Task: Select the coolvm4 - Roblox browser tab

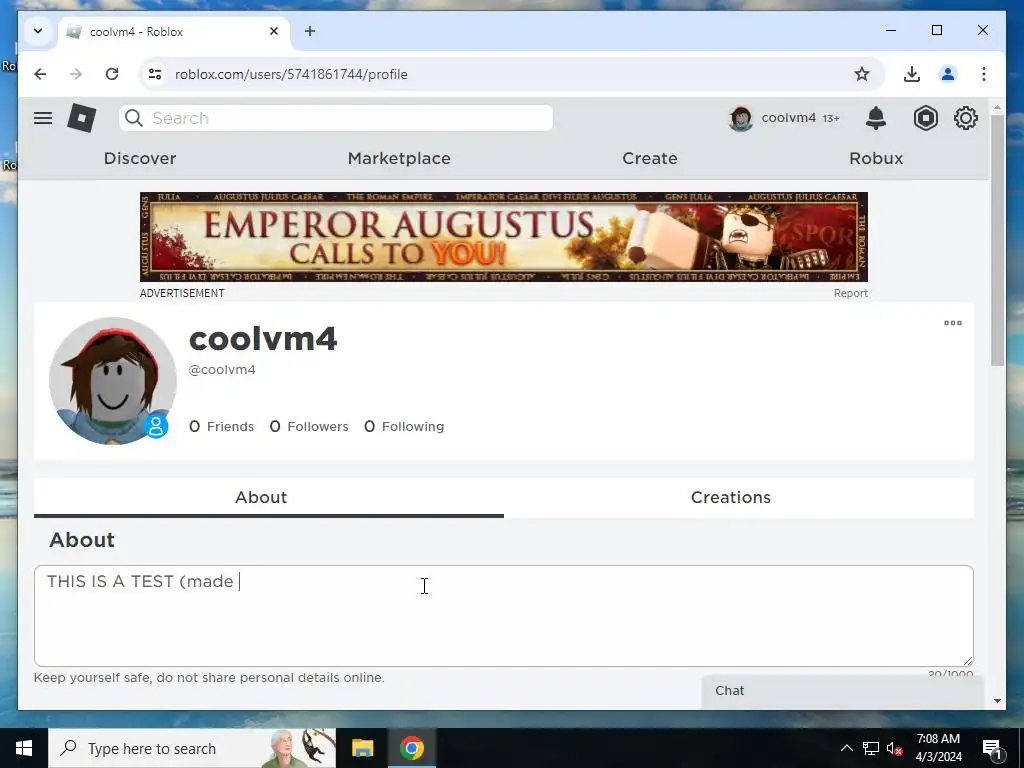Action: pos(174,31)
